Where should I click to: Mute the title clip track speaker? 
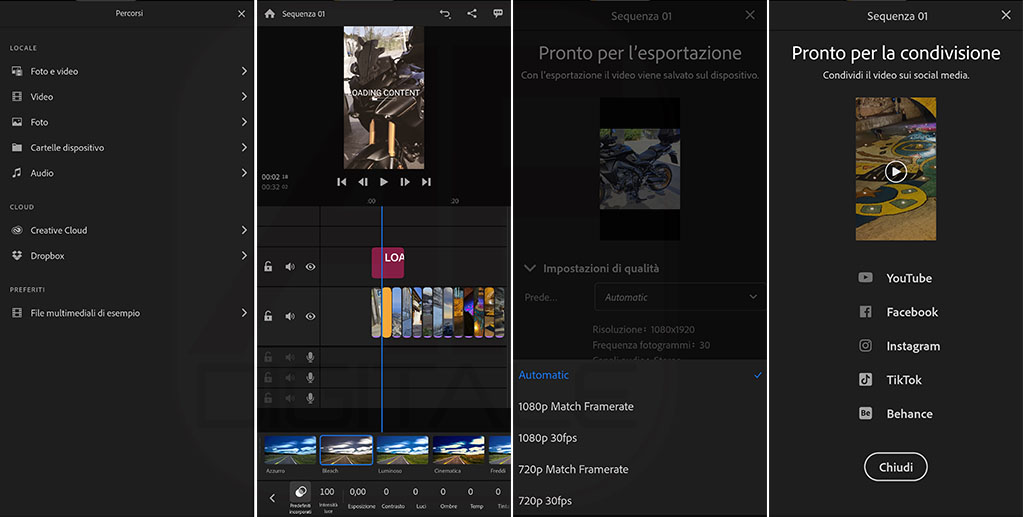290,266
